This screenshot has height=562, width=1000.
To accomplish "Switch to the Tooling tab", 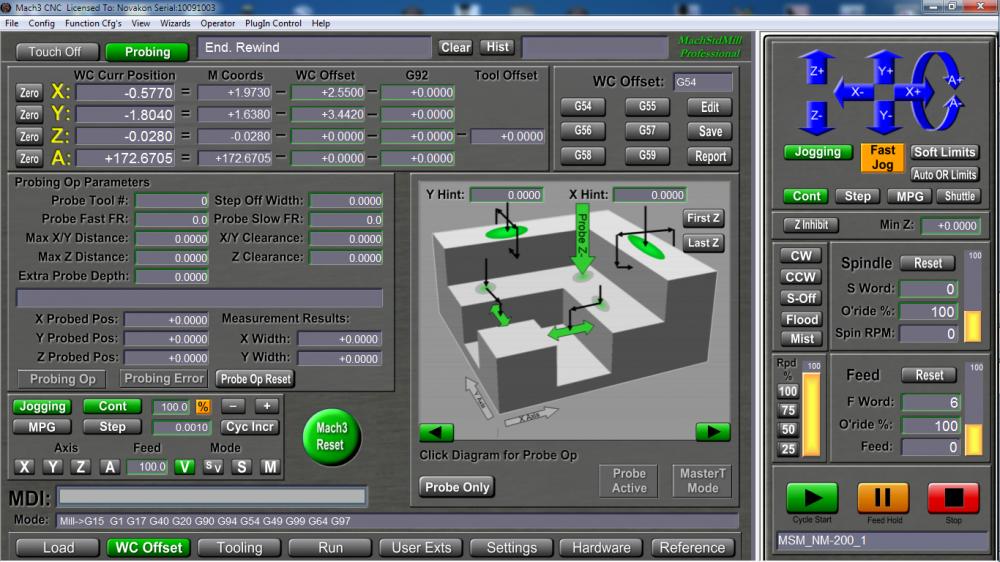I will tap(239, 548).
